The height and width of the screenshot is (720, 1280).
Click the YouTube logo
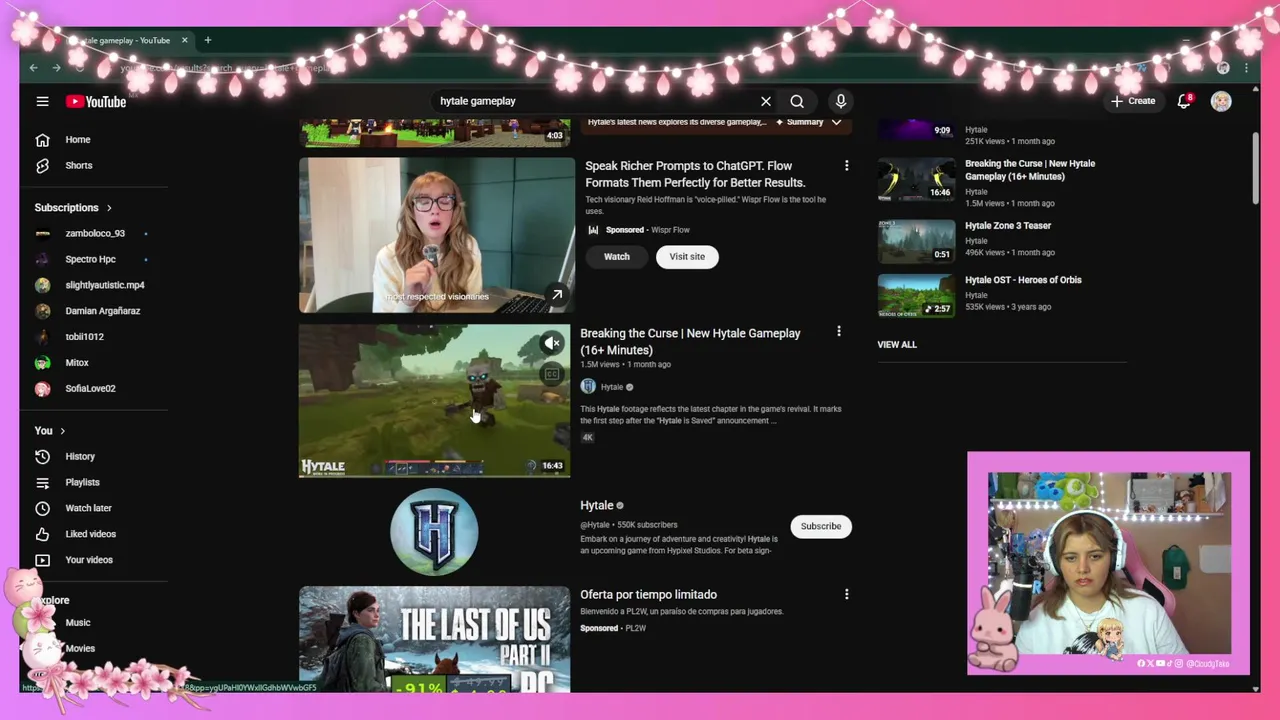96,101
